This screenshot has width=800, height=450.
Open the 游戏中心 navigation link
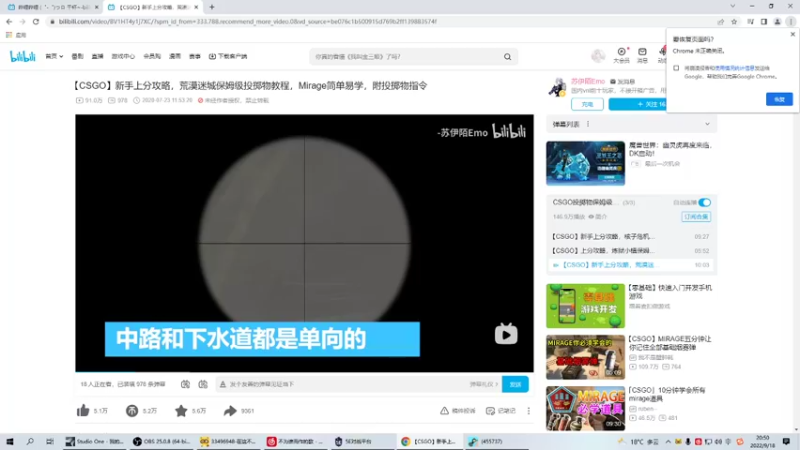[x=123, y=57]
